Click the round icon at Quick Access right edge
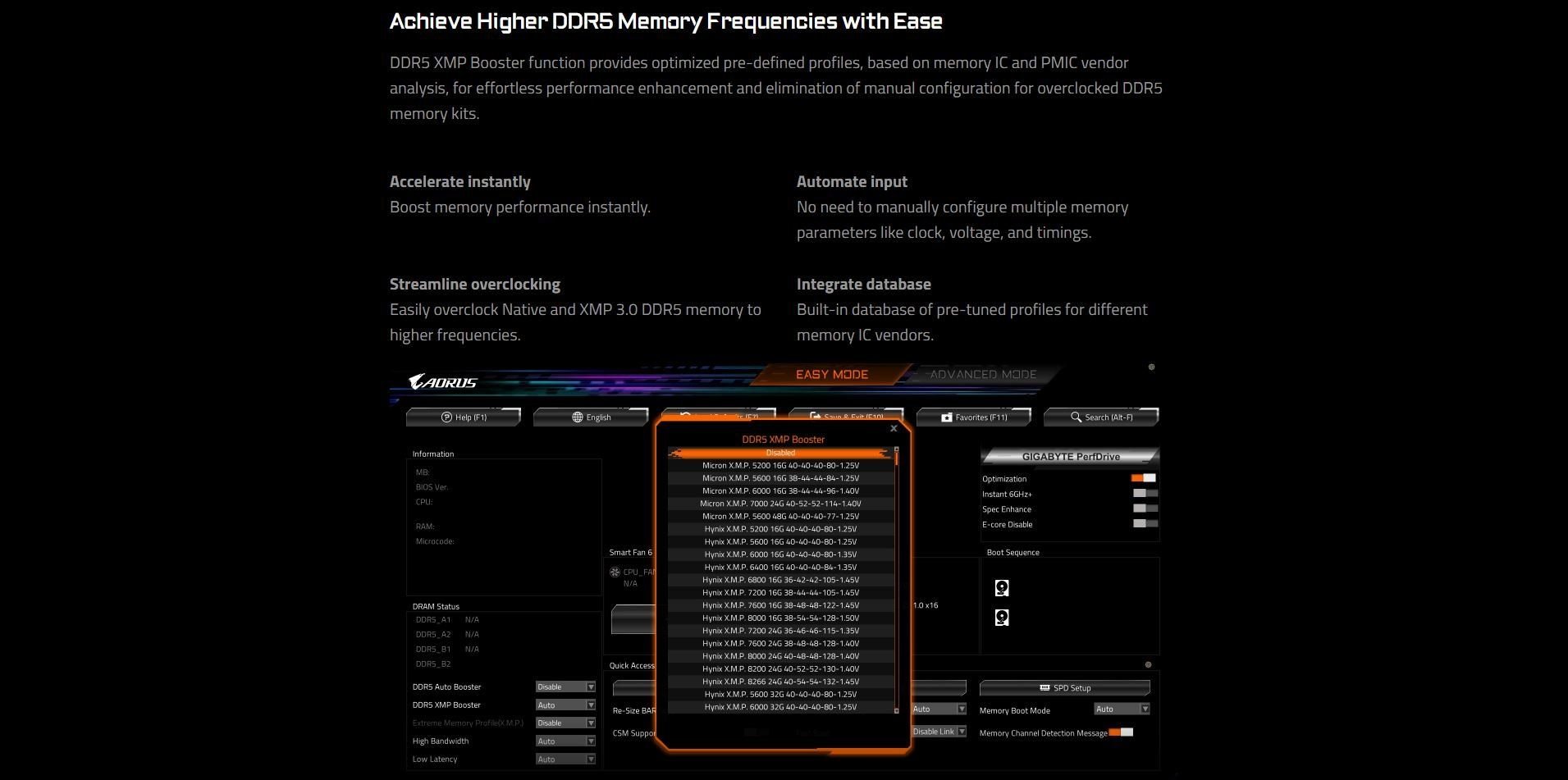This screenshot has height=780, width=1568. coord(1148,664)
